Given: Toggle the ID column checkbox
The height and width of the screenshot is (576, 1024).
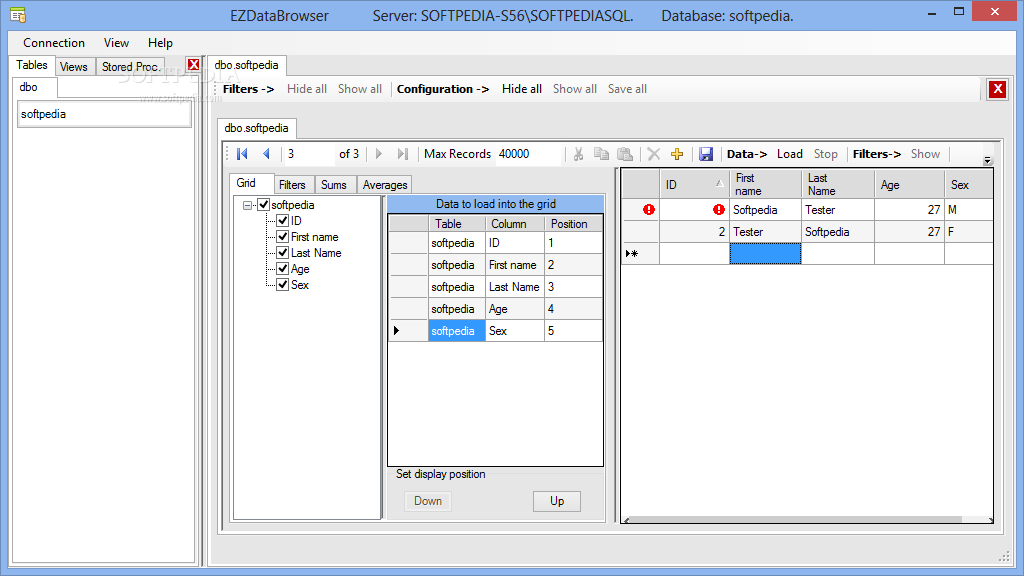Looking at the screenshot, I should click(x=283, y=221).
